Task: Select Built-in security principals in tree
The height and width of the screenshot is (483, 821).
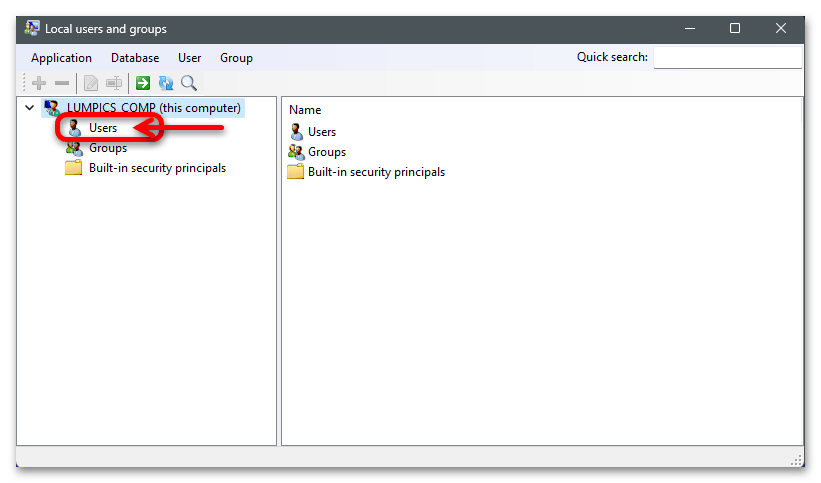Action: click(158, 168)
